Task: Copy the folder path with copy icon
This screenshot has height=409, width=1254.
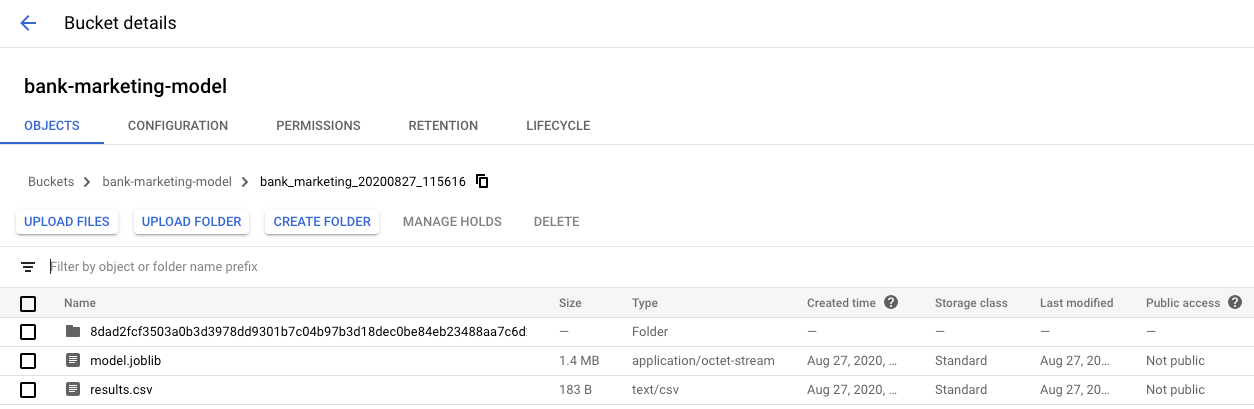Action: 482,181
